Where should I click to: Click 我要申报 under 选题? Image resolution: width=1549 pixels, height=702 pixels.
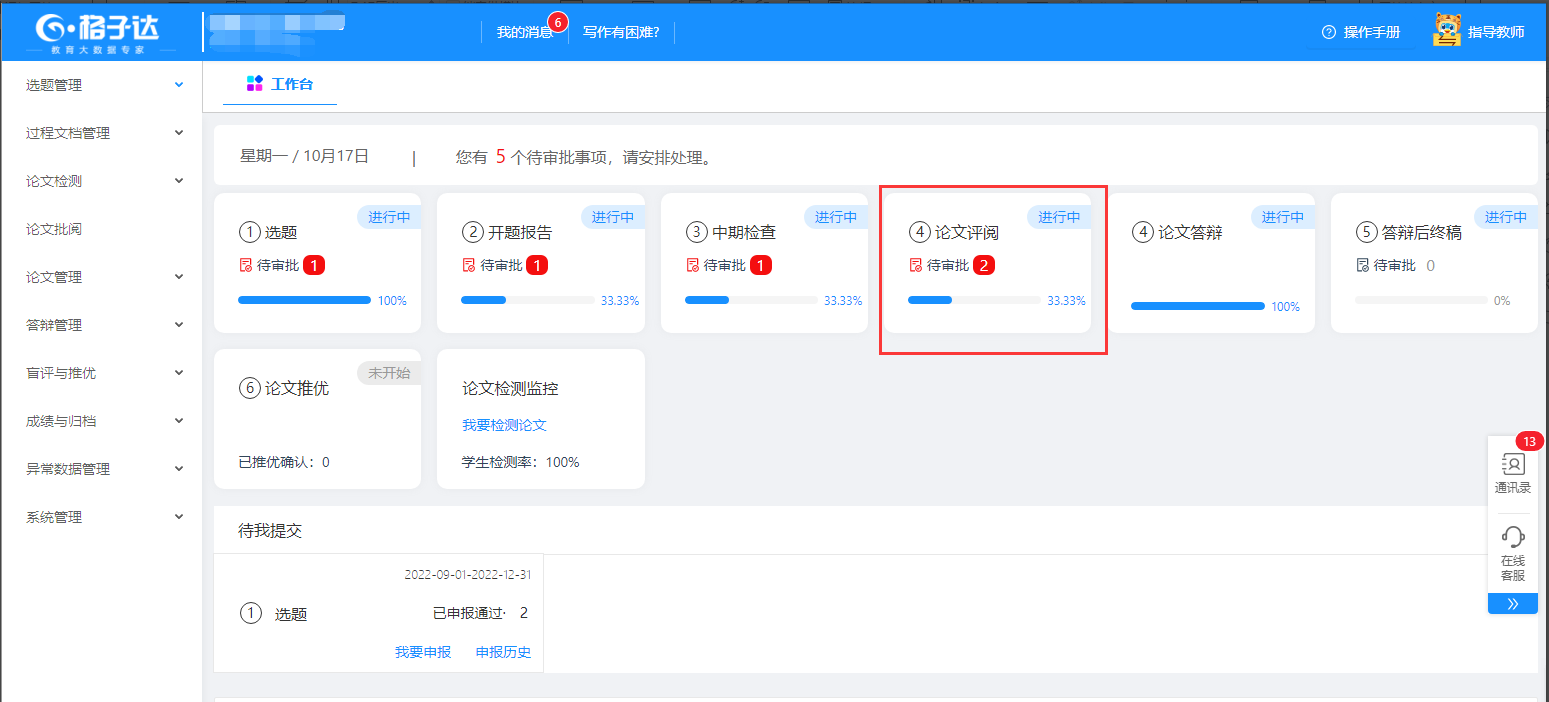[422, 652]
